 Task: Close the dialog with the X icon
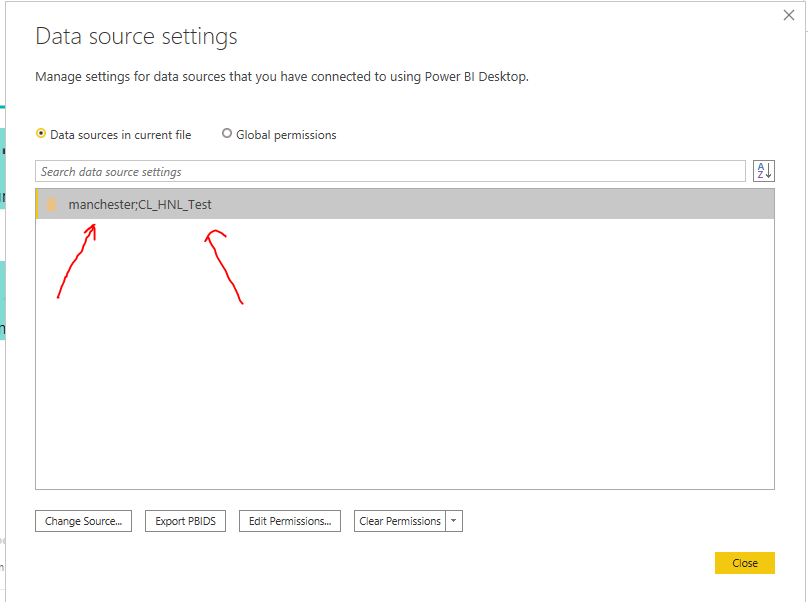click(788, 15)
